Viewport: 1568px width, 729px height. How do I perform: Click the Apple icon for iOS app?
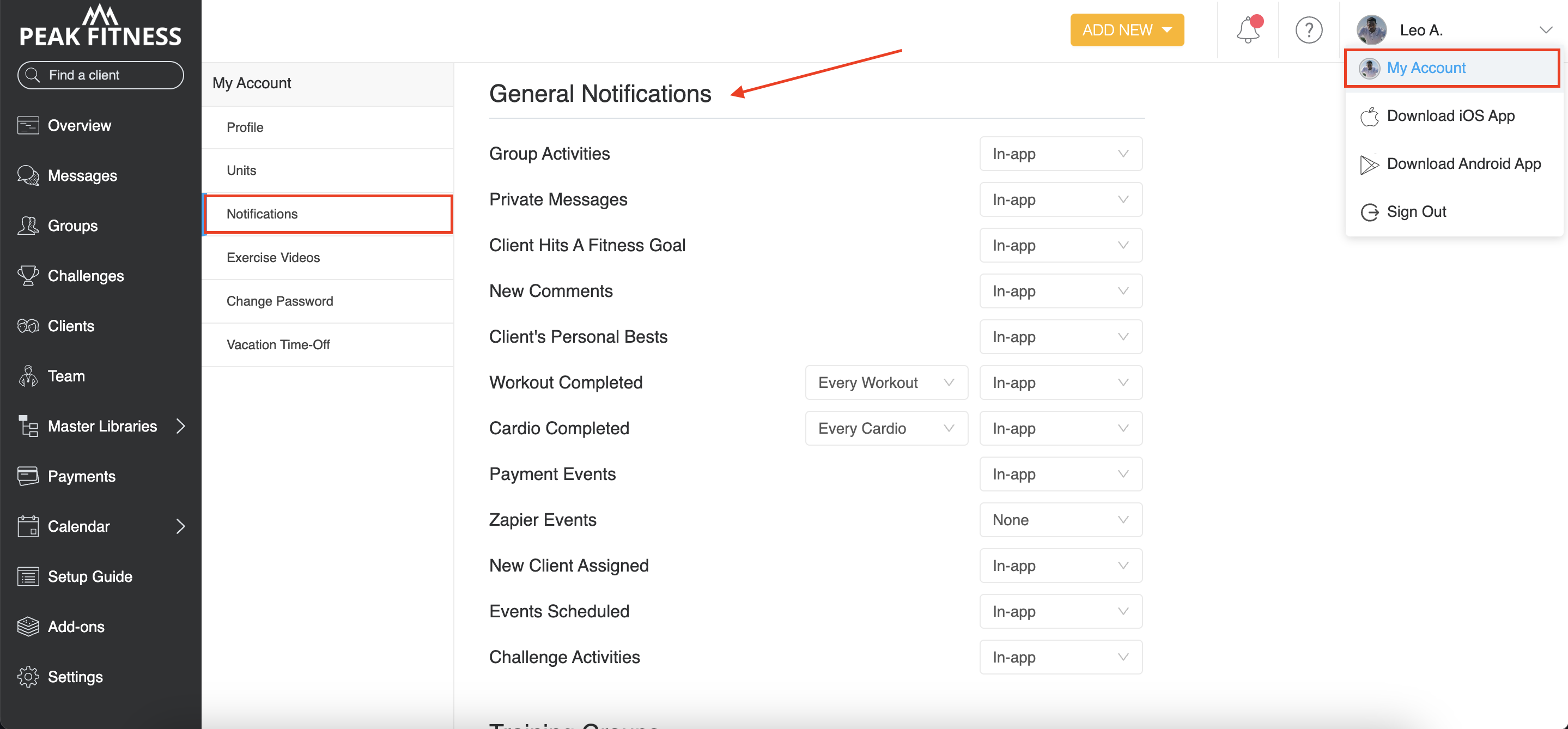click(x=1370, y=116)
